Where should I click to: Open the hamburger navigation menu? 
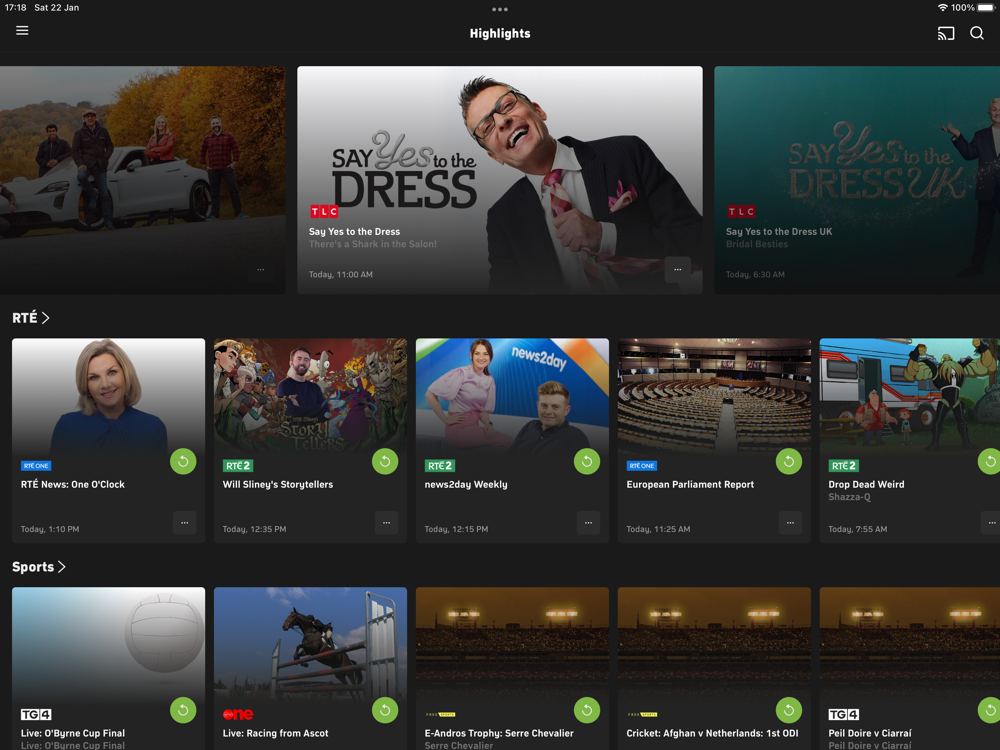22,31
